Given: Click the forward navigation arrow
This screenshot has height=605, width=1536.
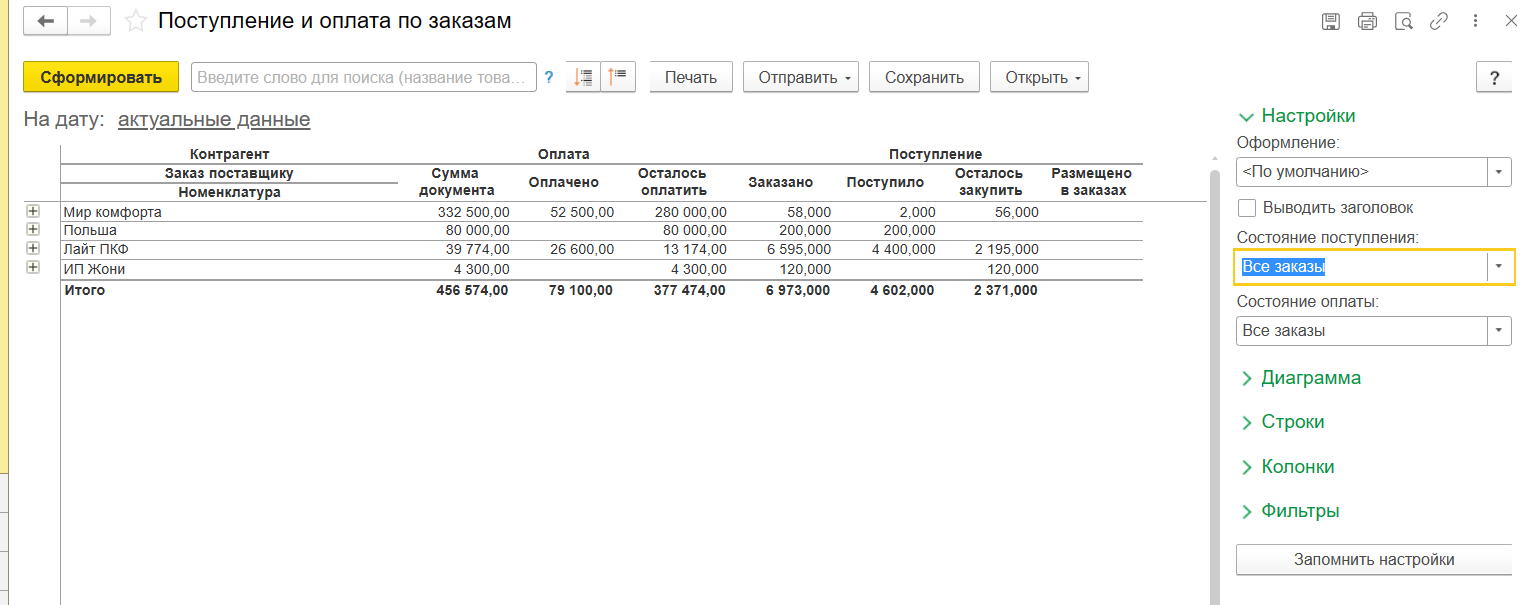Looking at the screenshot, I should pyautogui.click(x=88, y=21).
